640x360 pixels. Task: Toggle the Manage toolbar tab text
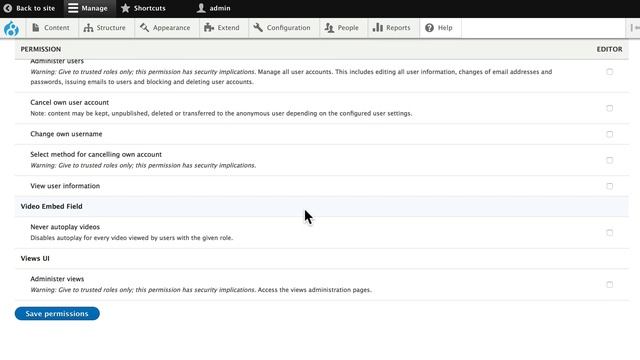point(94,8)
